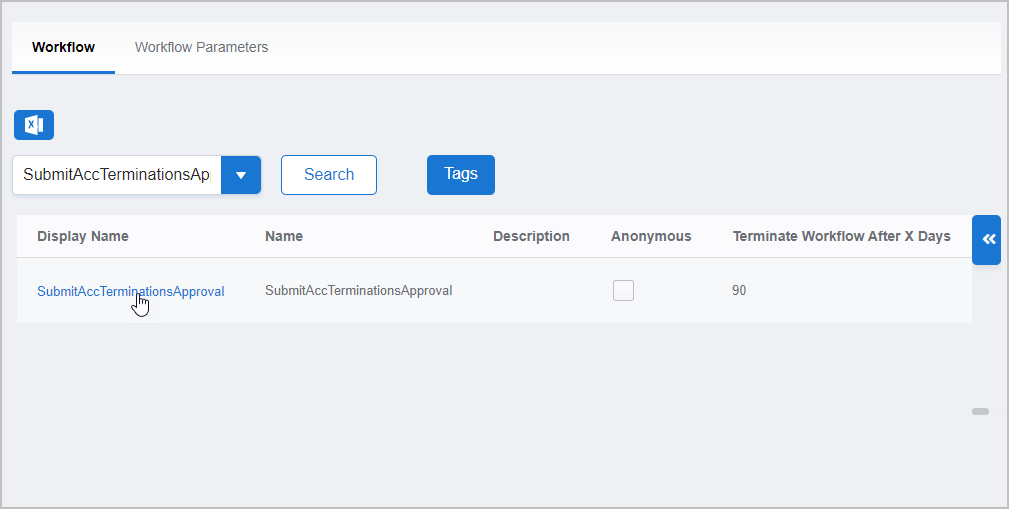The image size is (1009, 509).
Task: Open the Tags button
Action: tap(460, 174)
